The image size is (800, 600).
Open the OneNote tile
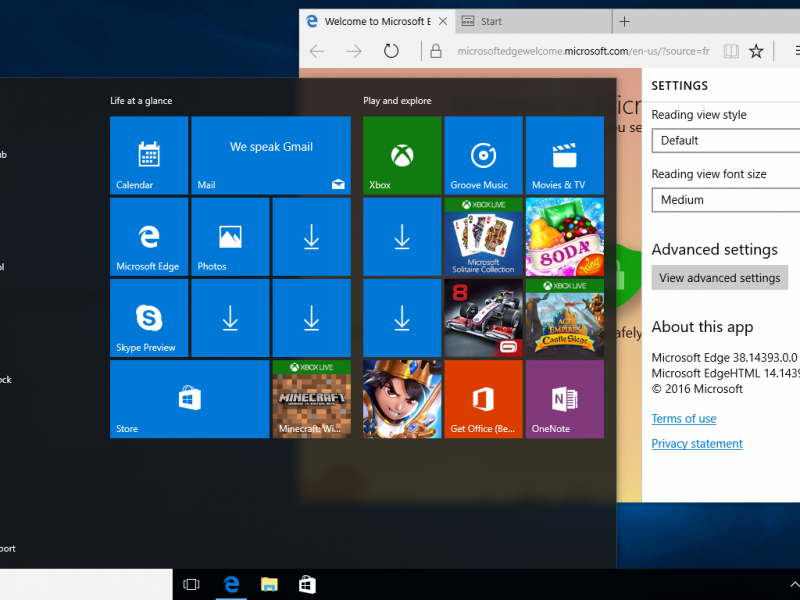[565, 399]
